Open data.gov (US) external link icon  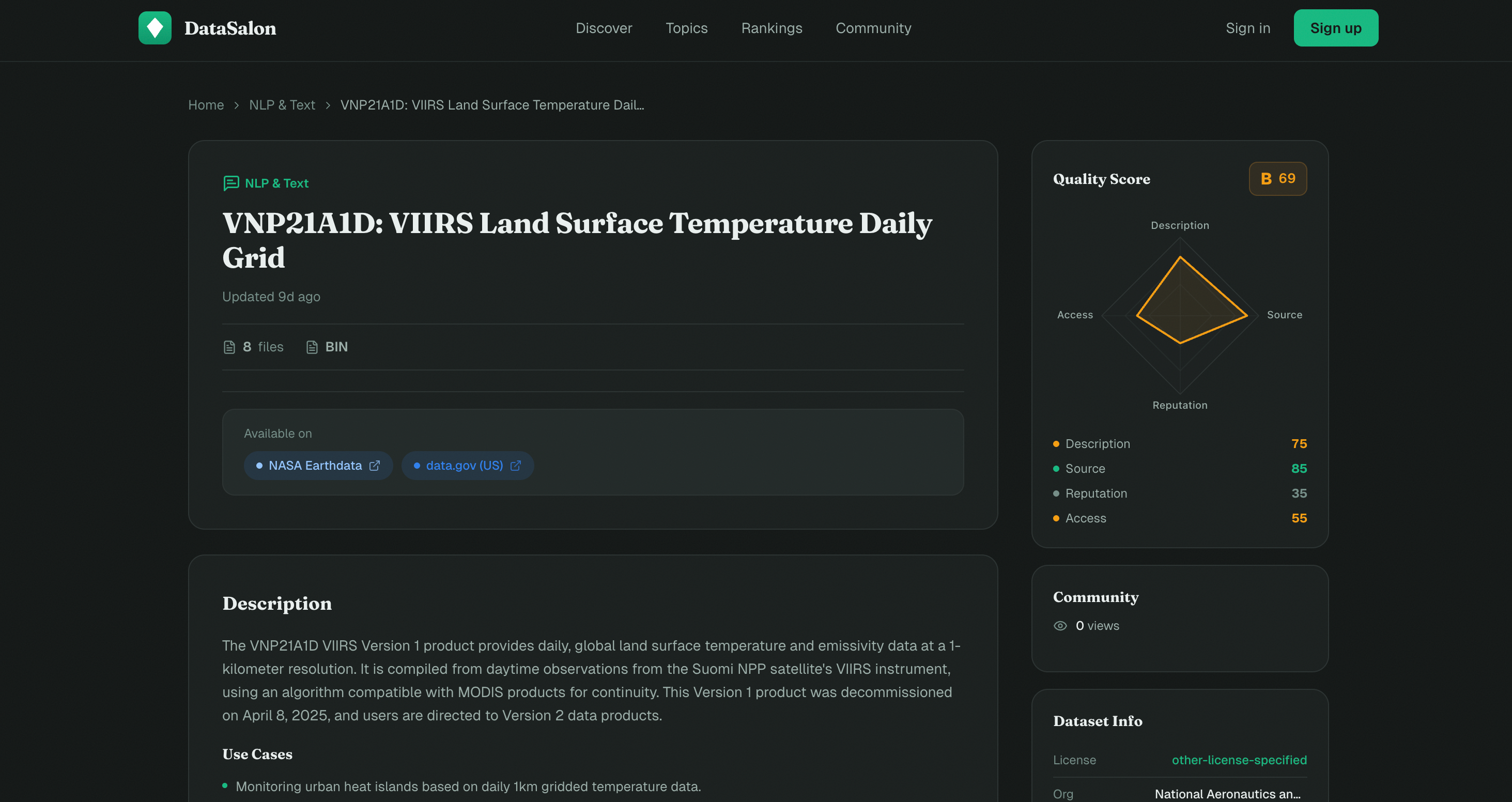click(x=515, y=466)
